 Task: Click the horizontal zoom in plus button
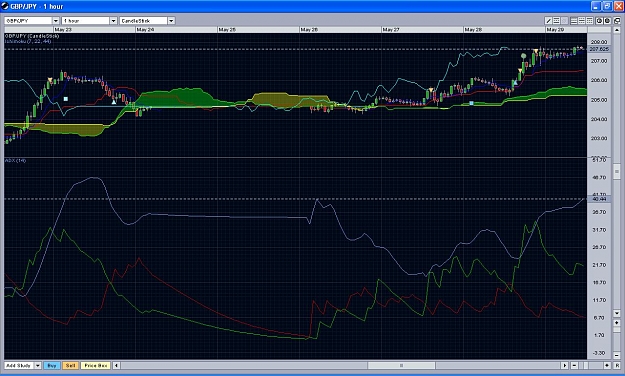point(607,365)
